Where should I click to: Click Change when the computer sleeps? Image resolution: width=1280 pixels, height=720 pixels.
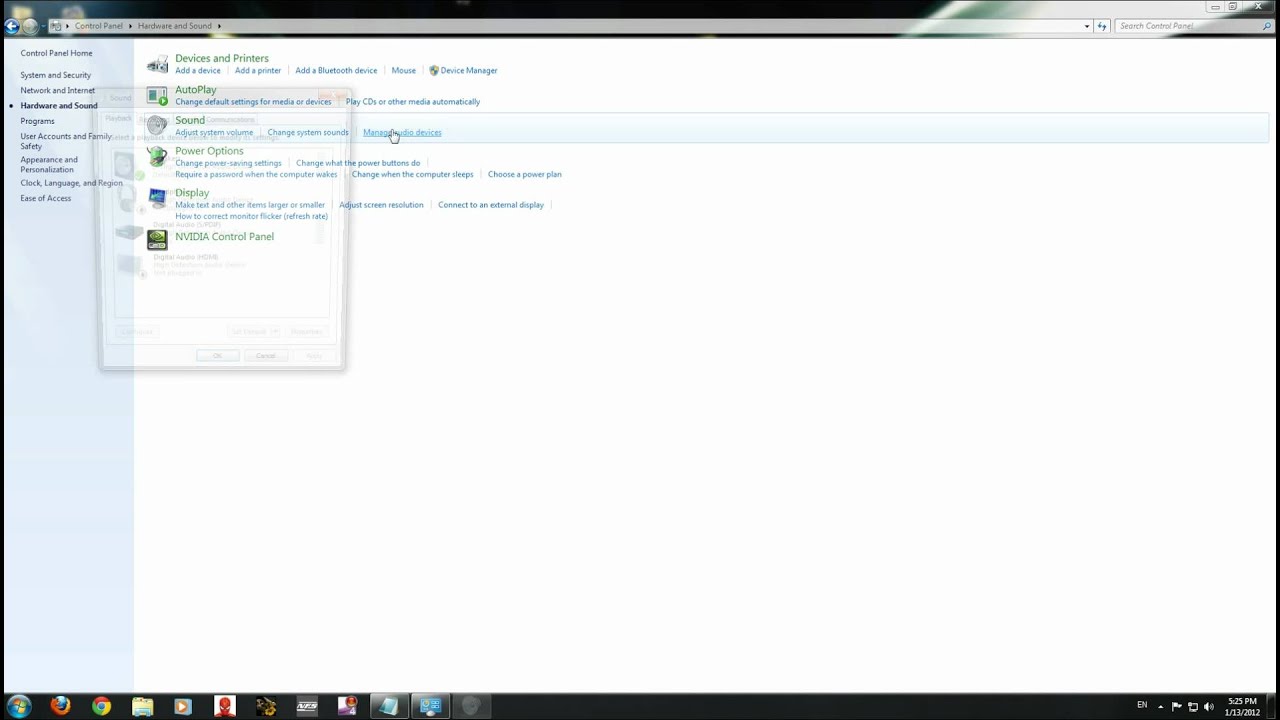click(413, 174)
